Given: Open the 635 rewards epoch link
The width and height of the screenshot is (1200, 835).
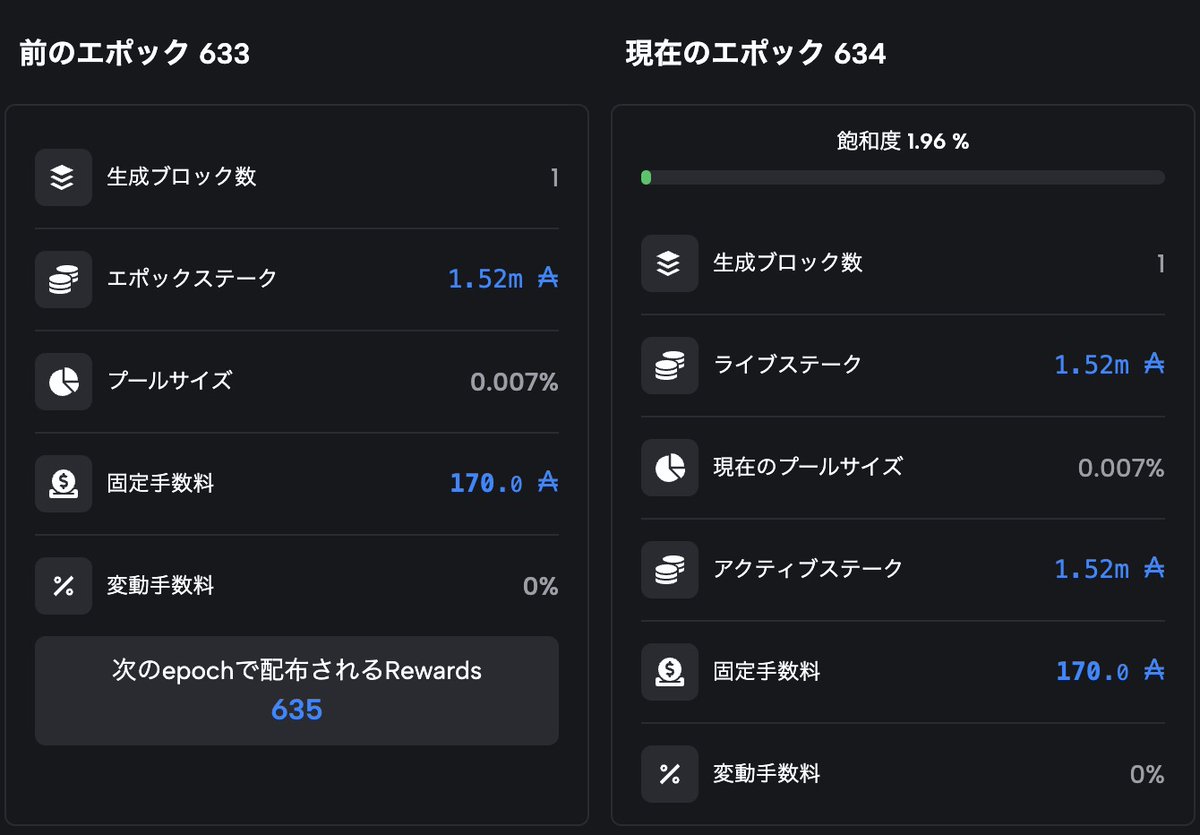Looking at the screenshot, I should coord(297,710).
